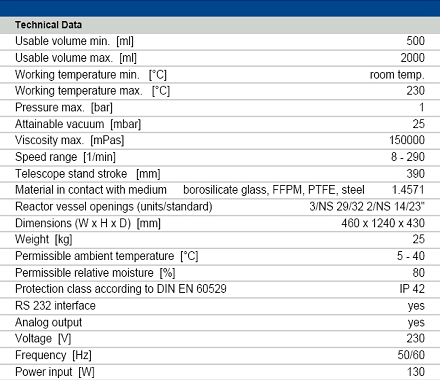This screenshot has width=440, height=380.
Task: Select Permissible ambient temperature row
Action: pyautogui.click(x=220, y=256)
